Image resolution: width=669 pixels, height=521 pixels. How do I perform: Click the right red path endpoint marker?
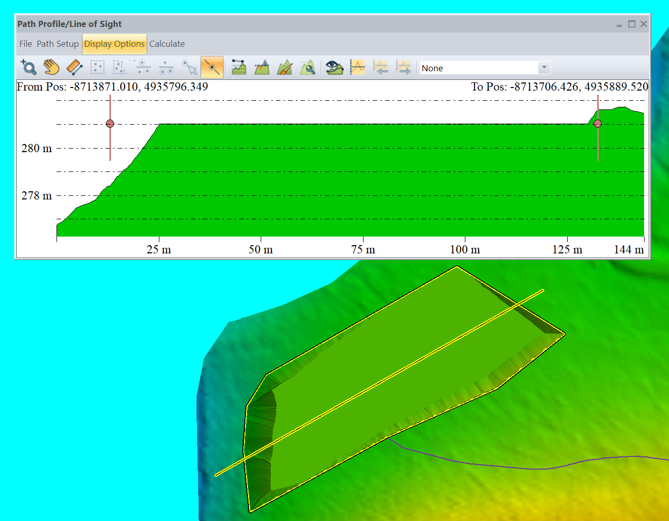[x=598, y=123]
